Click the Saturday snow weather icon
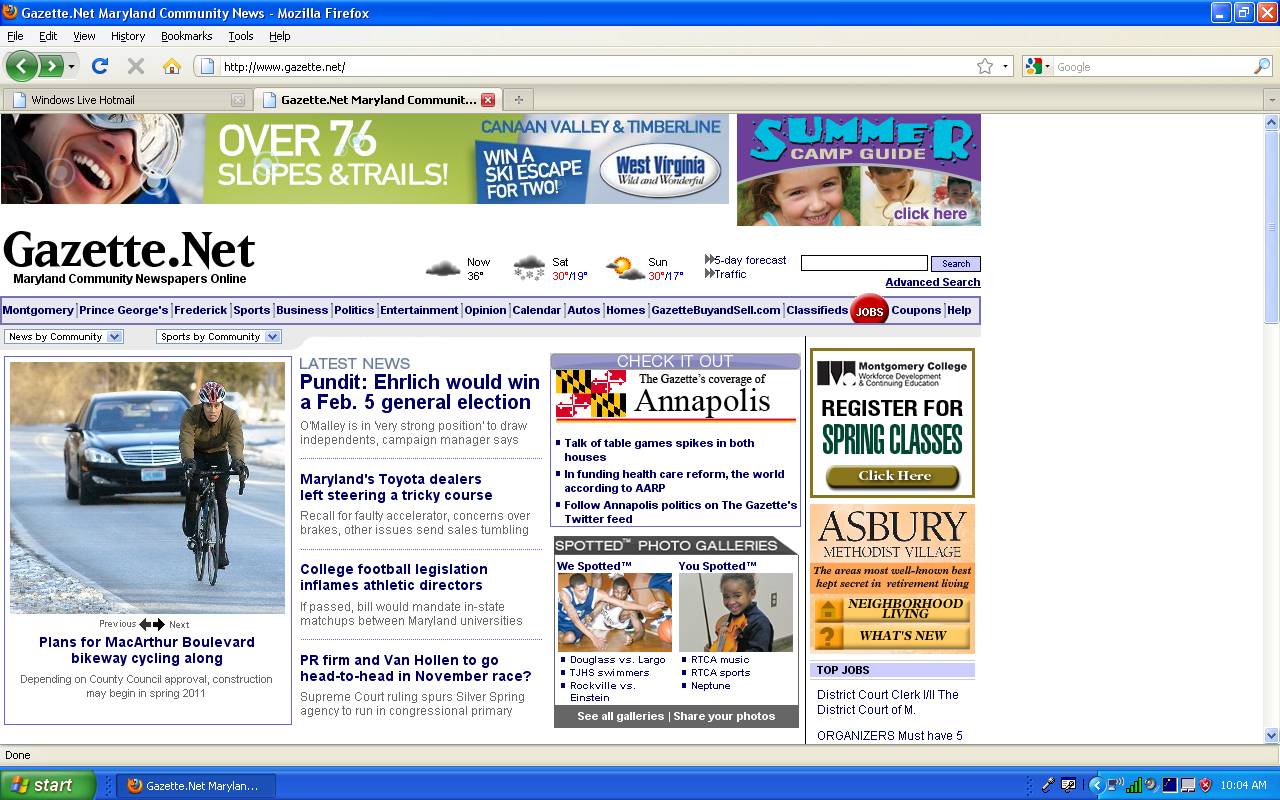Screen dimensions: 1280x800 [x=529, y=269]
